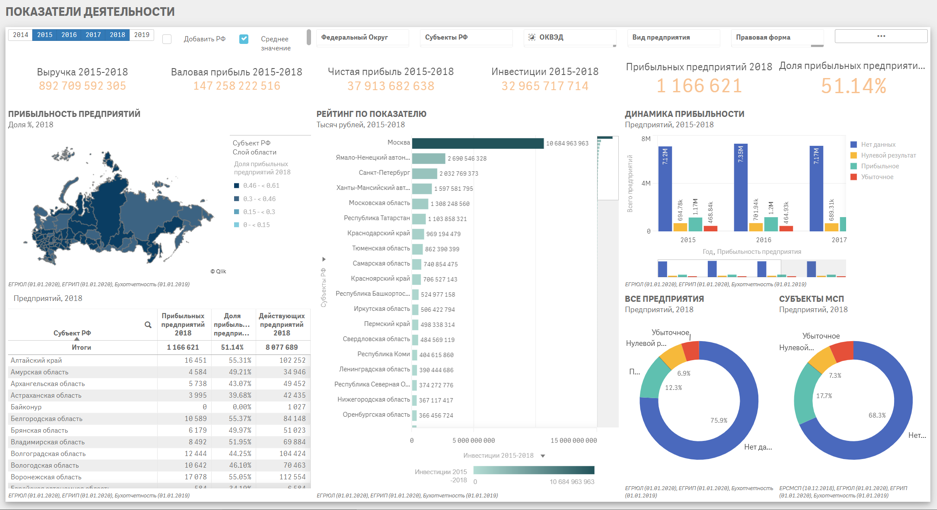Open the ОКВЭД filter list
This screenshot has width=937, height=510.
pos(570,38)
